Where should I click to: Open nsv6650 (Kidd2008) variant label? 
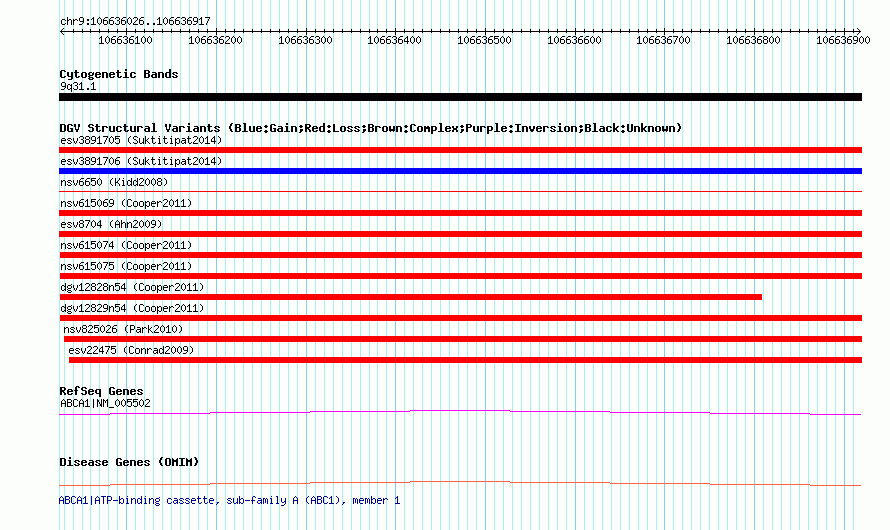(114, 182)
